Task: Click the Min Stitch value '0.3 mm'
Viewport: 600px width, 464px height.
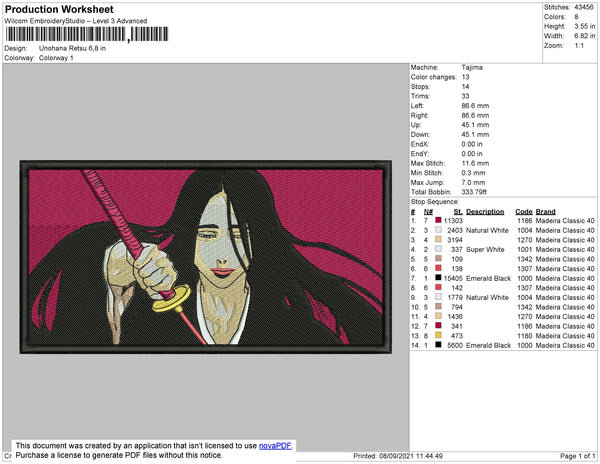Action: point(473,173)
